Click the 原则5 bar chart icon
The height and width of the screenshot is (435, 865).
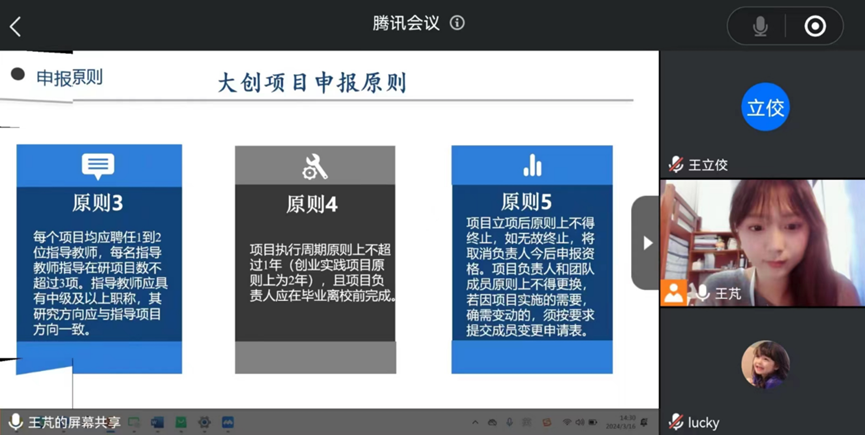(531, 165)
